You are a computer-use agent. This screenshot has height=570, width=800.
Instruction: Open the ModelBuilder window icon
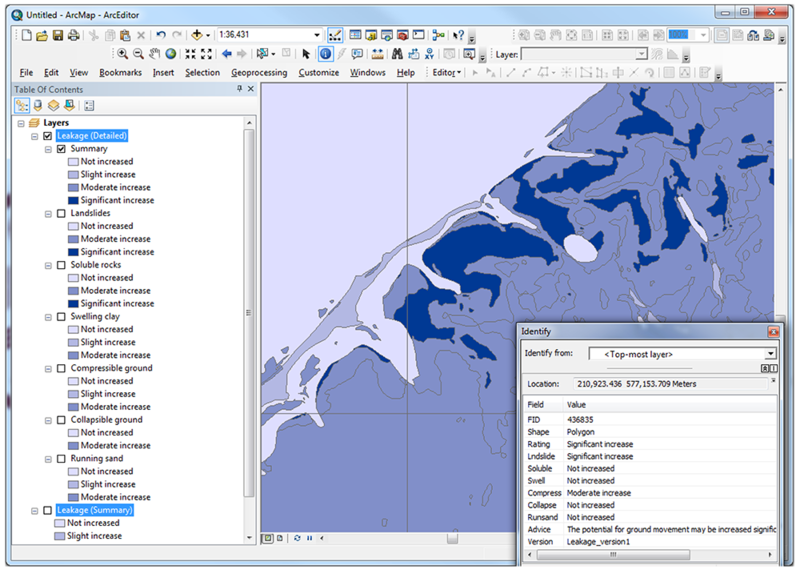pos(438,35)
